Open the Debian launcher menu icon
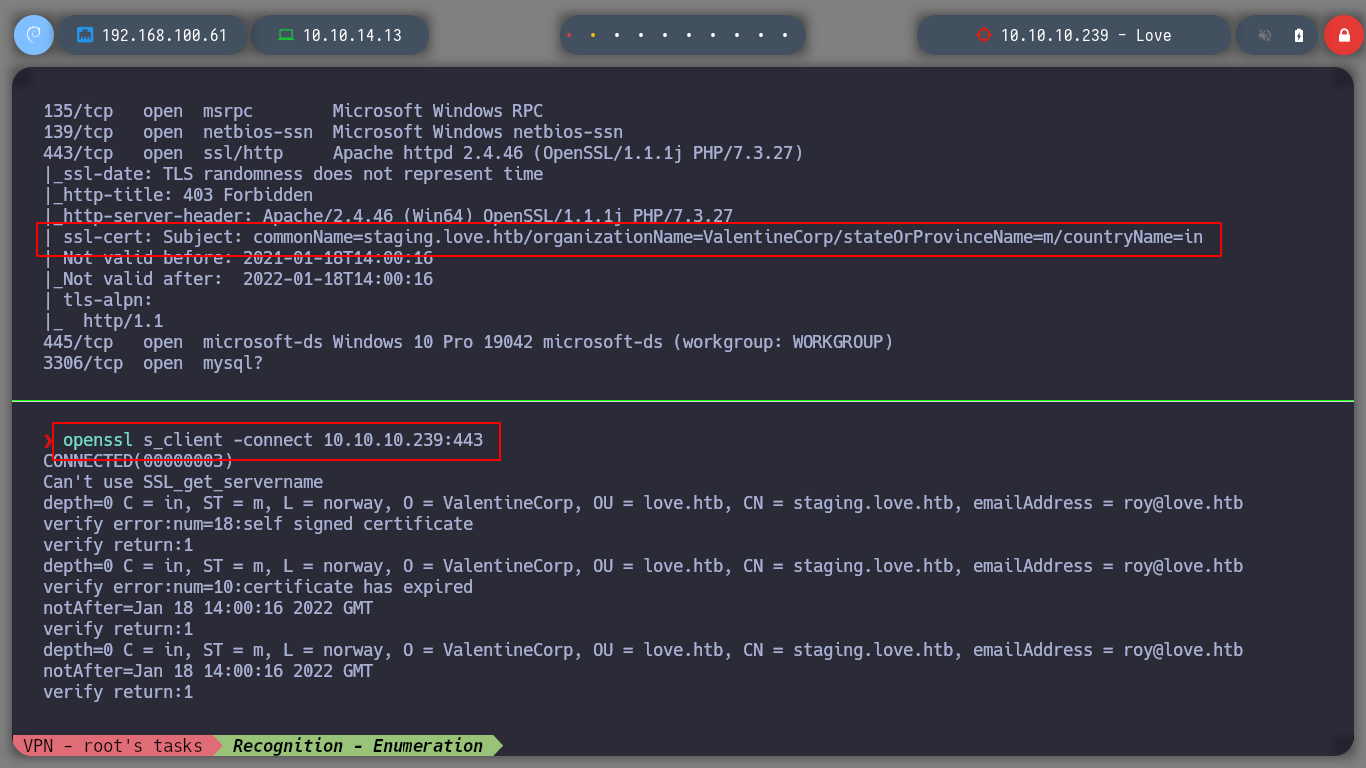Viewport: 1366px width, 768px height. (33, 35)
